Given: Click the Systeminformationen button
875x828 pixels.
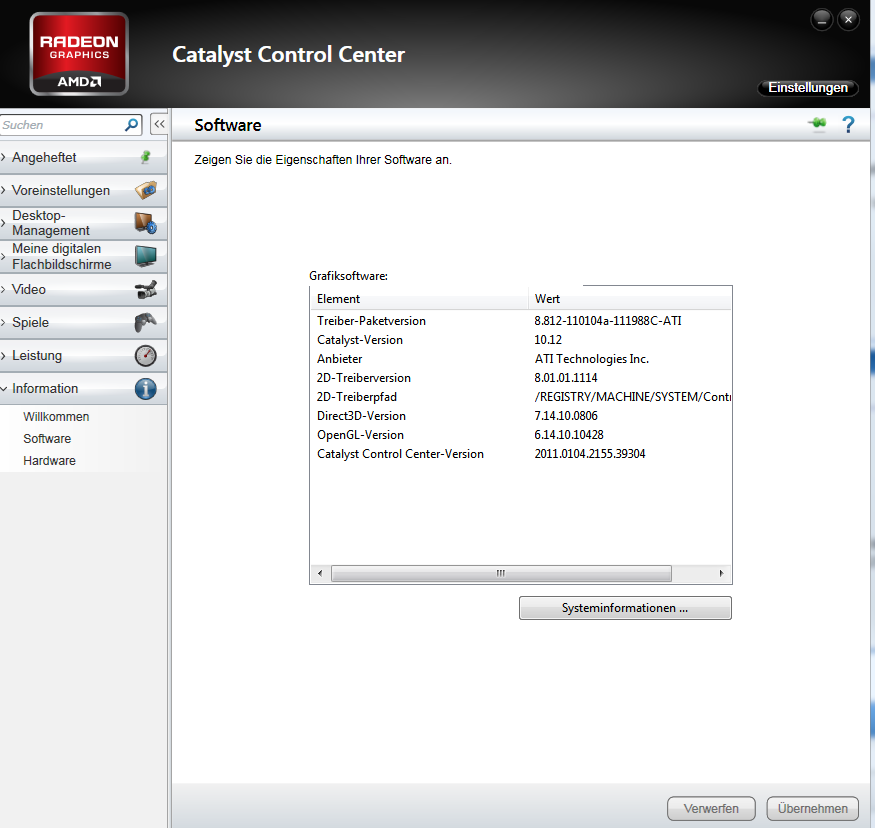Looking at the screenshot, I should pos(625,608).
